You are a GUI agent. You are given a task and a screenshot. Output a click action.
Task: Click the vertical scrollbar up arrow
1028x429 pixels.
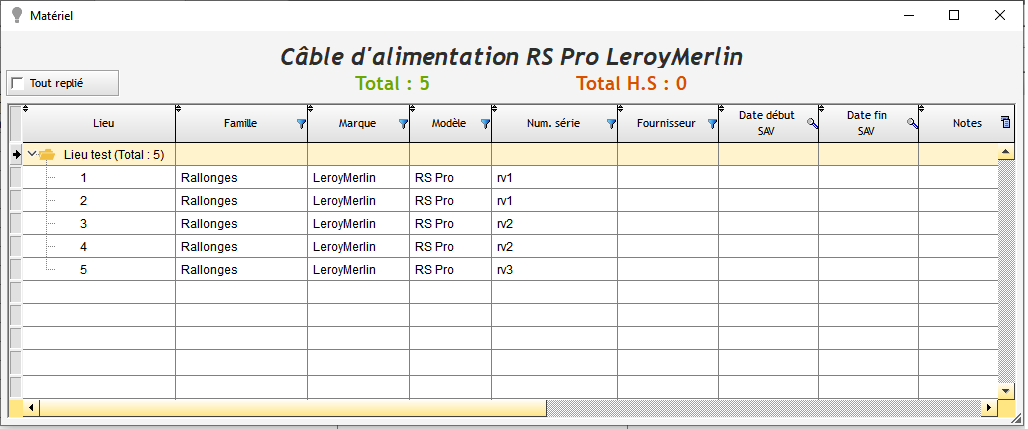[x=1006, y=152]
